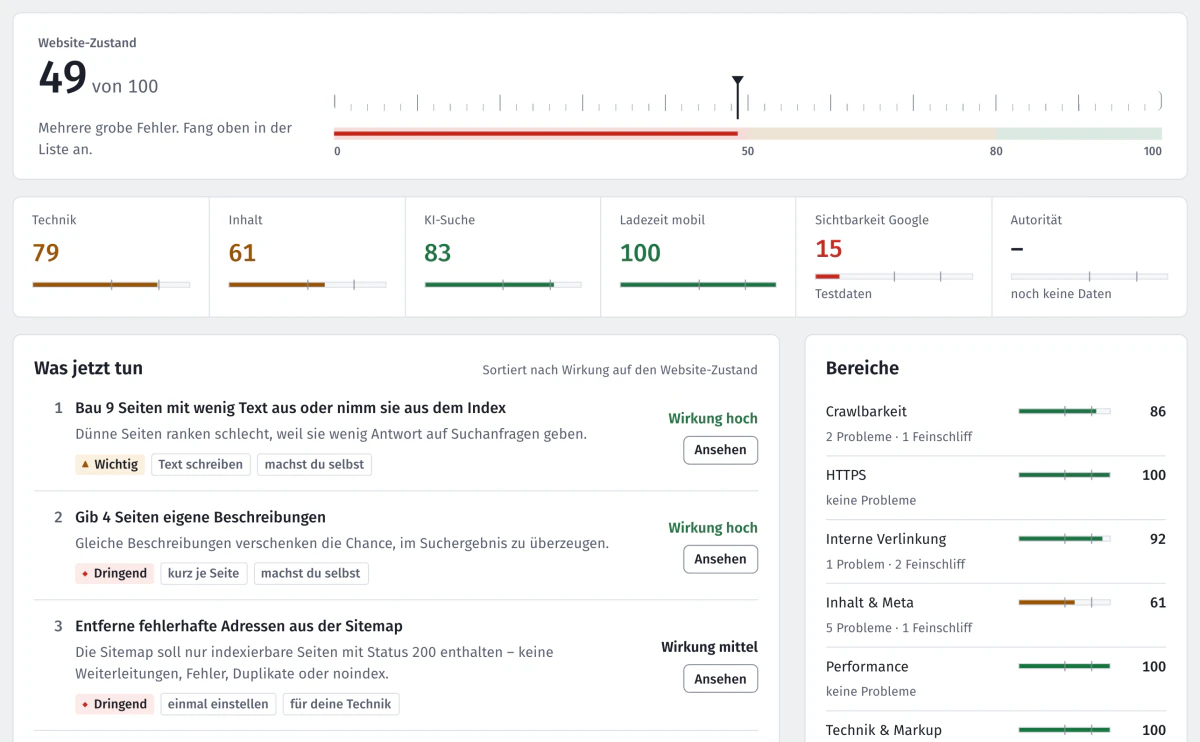Click the warning triangle icon in the Wichtig tag
1200x742 pixels.
click(86, 464)
